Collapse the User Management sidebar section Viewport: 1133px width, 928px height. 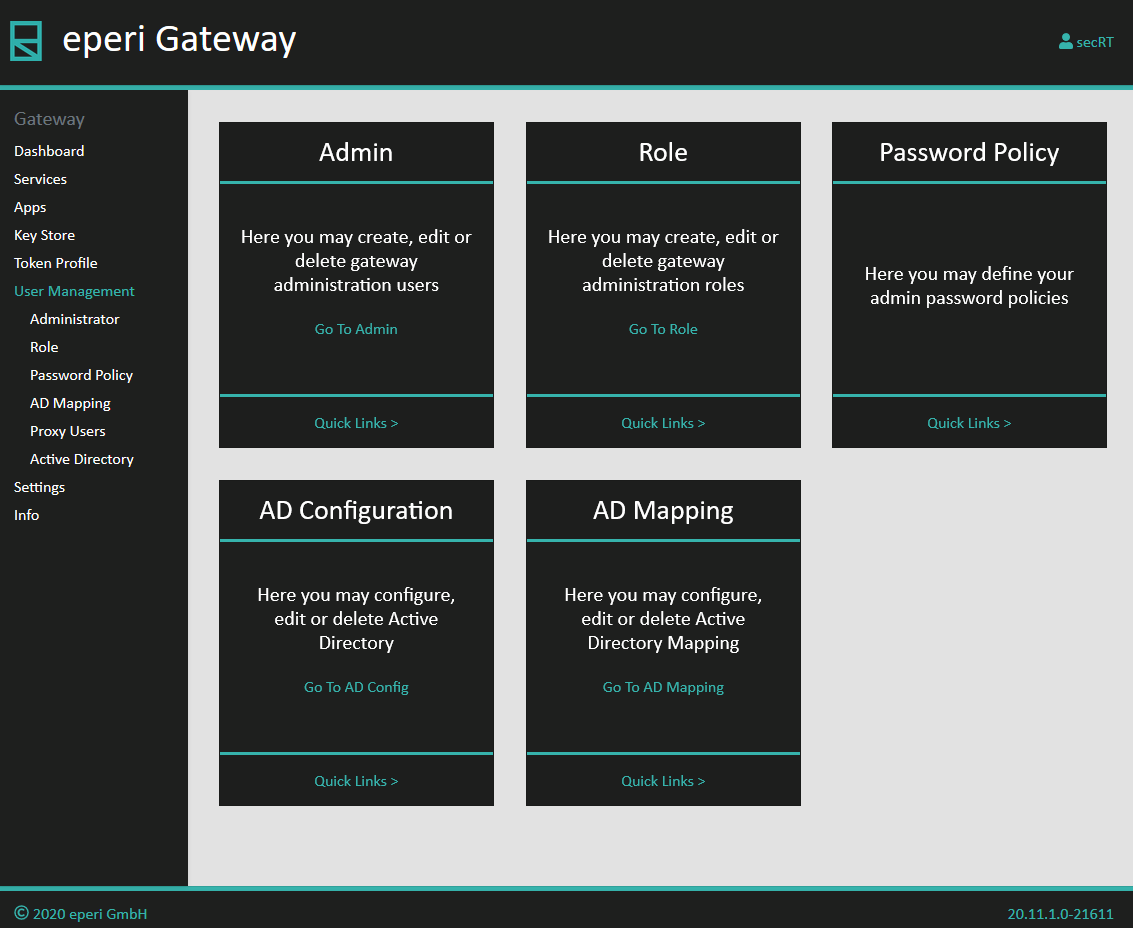74,291
